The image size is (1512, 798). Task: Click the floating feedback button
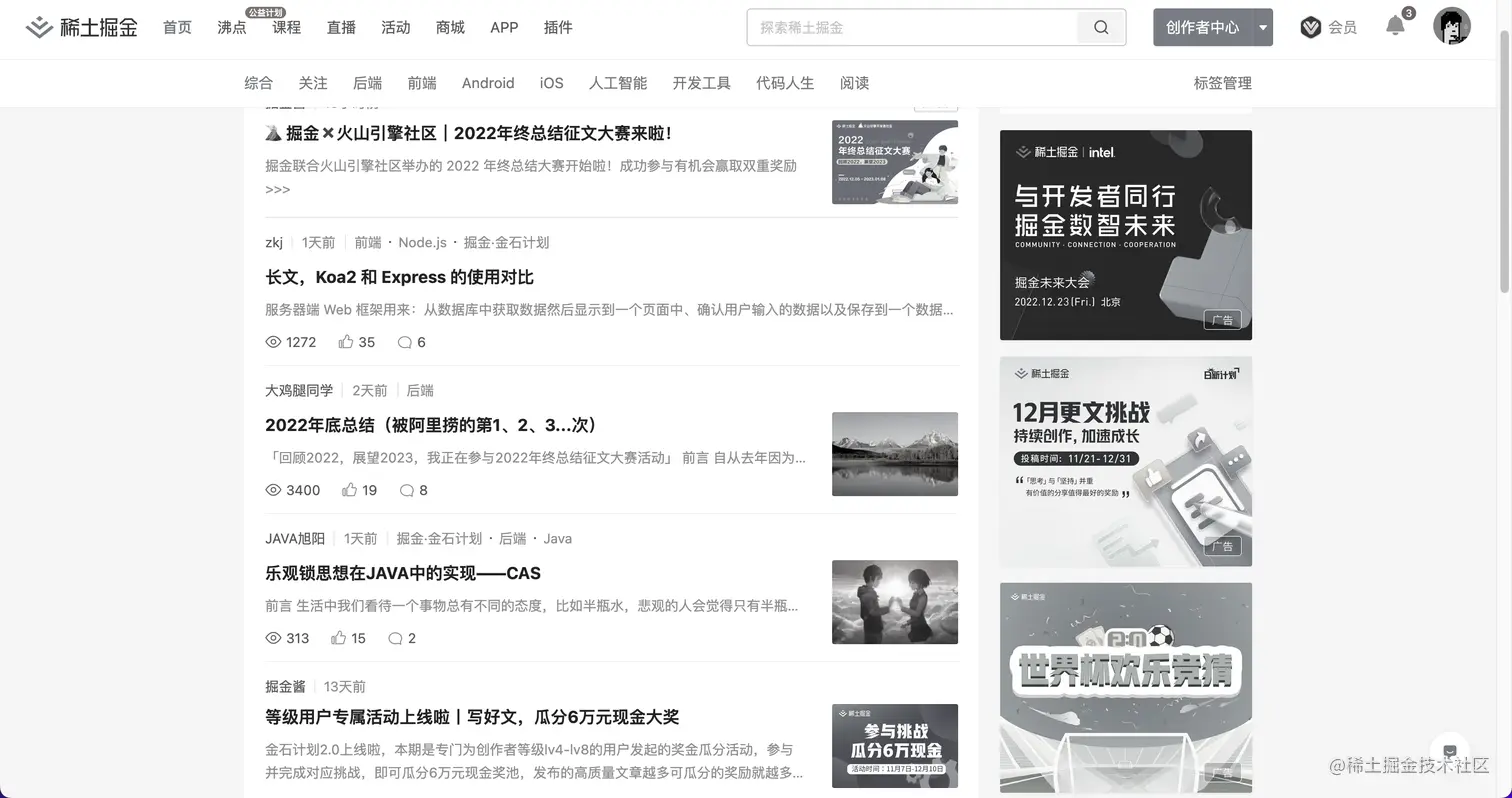point(1450,751)
